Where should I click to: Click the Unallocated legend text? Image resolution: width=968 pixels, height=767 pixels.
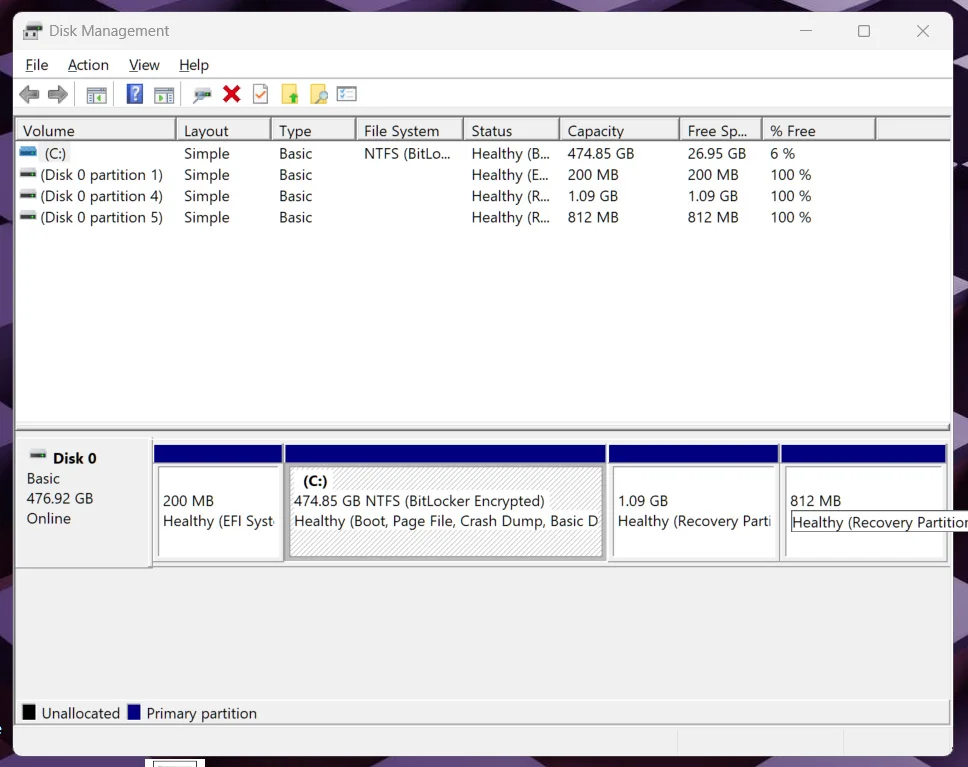(80, 713)
